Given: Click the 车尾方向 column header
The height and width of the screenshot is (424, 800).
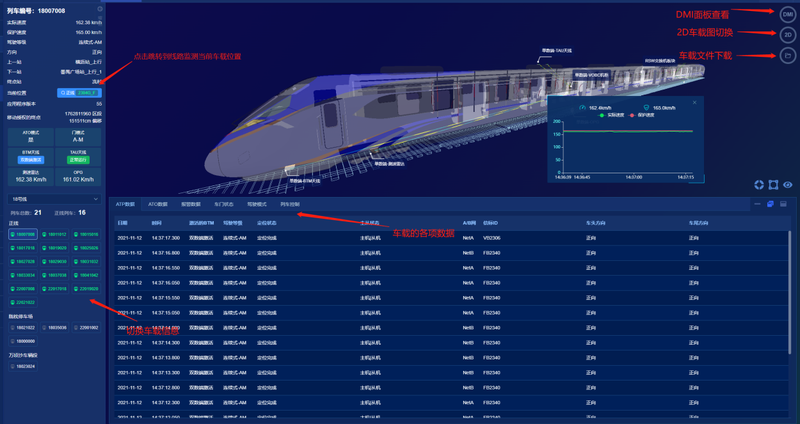Looking at the screenshot, I should click(x=698, y=223).
